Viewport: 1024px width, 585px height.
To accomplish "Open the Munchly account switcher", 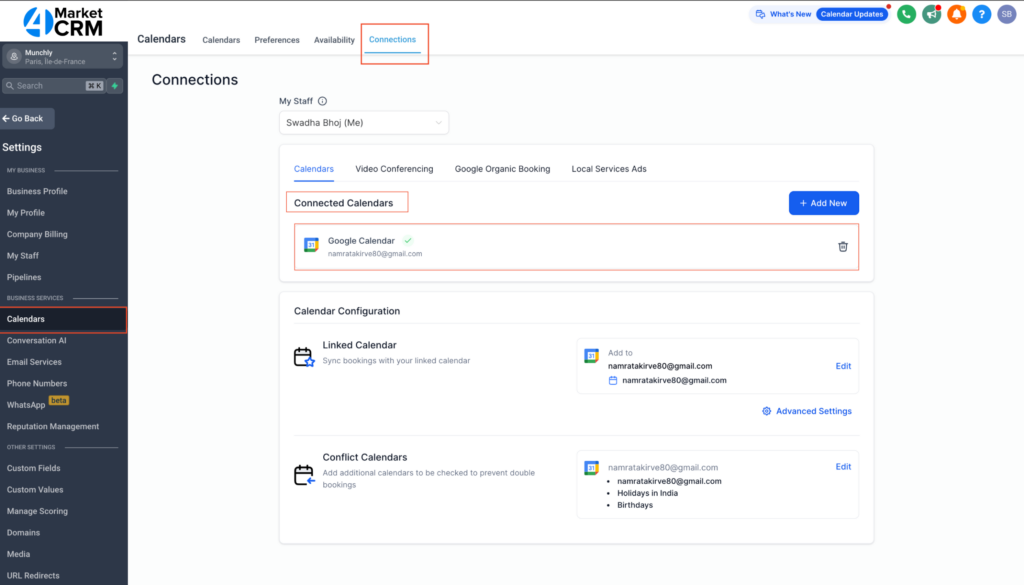I will pos(63,56).
